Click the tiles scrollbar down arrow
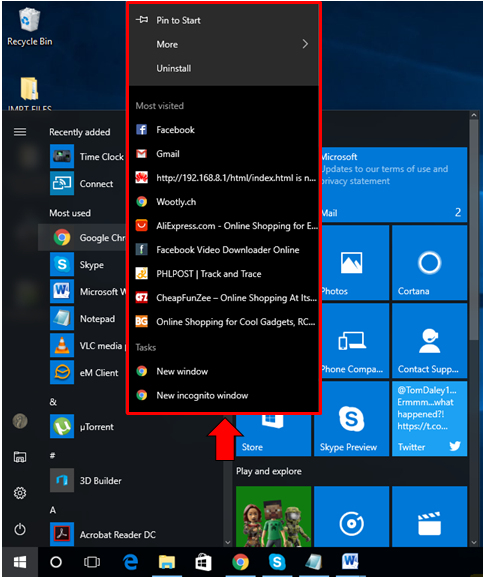 point(474,542)
